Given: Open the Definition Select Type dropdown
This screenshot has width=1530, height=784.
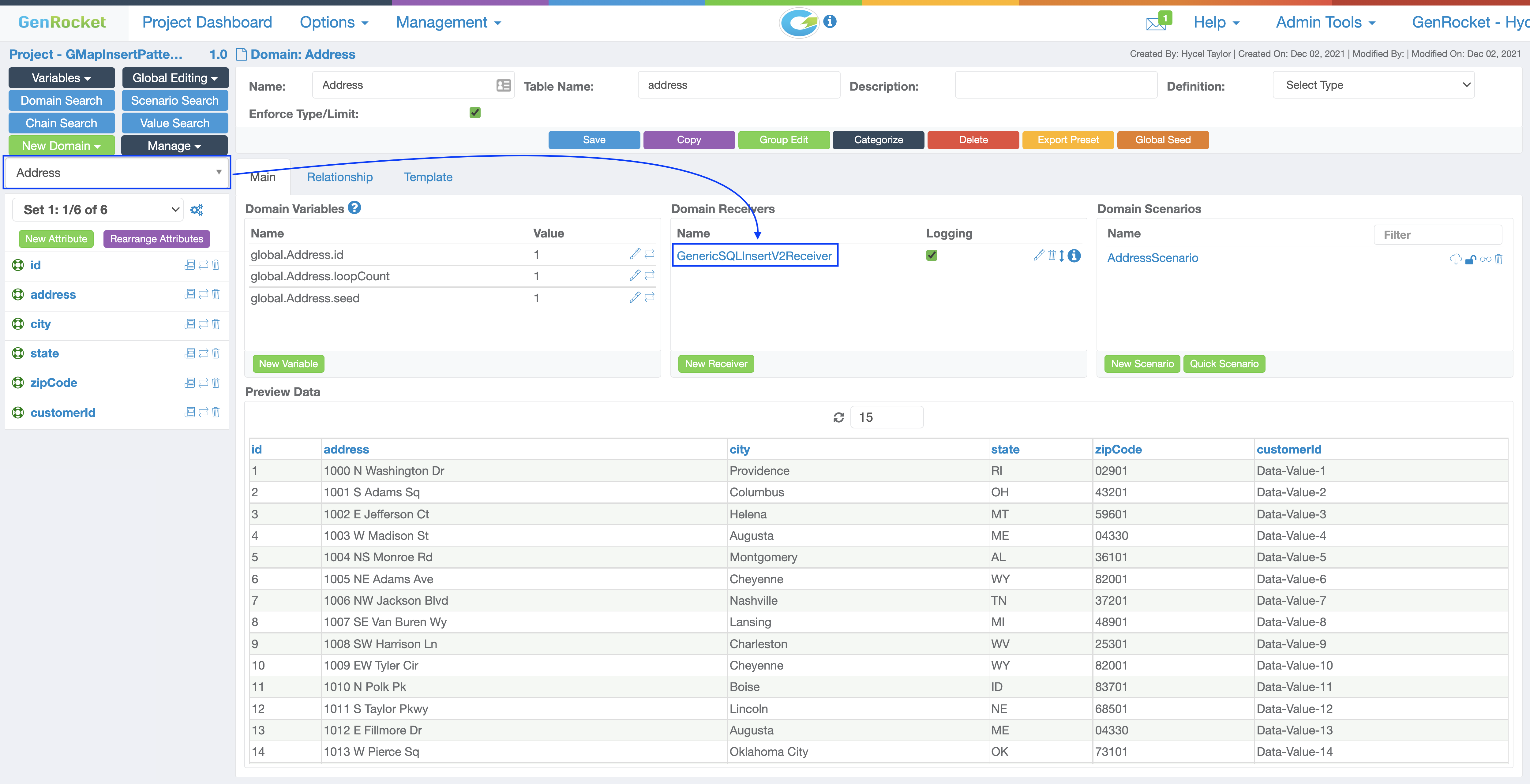Looking at the screenshot, I should coord(1373,85).
